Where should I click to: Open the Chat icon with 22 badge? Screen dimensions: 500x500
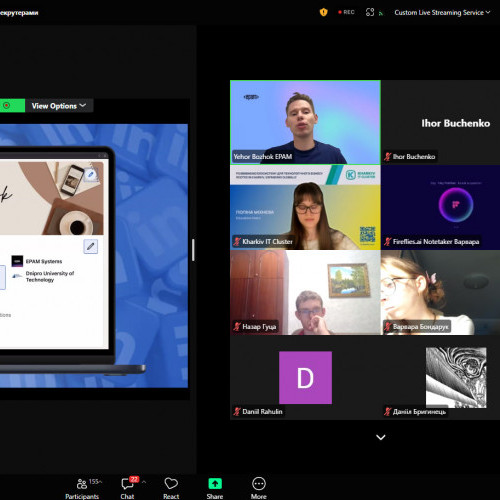[x=127, y=484]
